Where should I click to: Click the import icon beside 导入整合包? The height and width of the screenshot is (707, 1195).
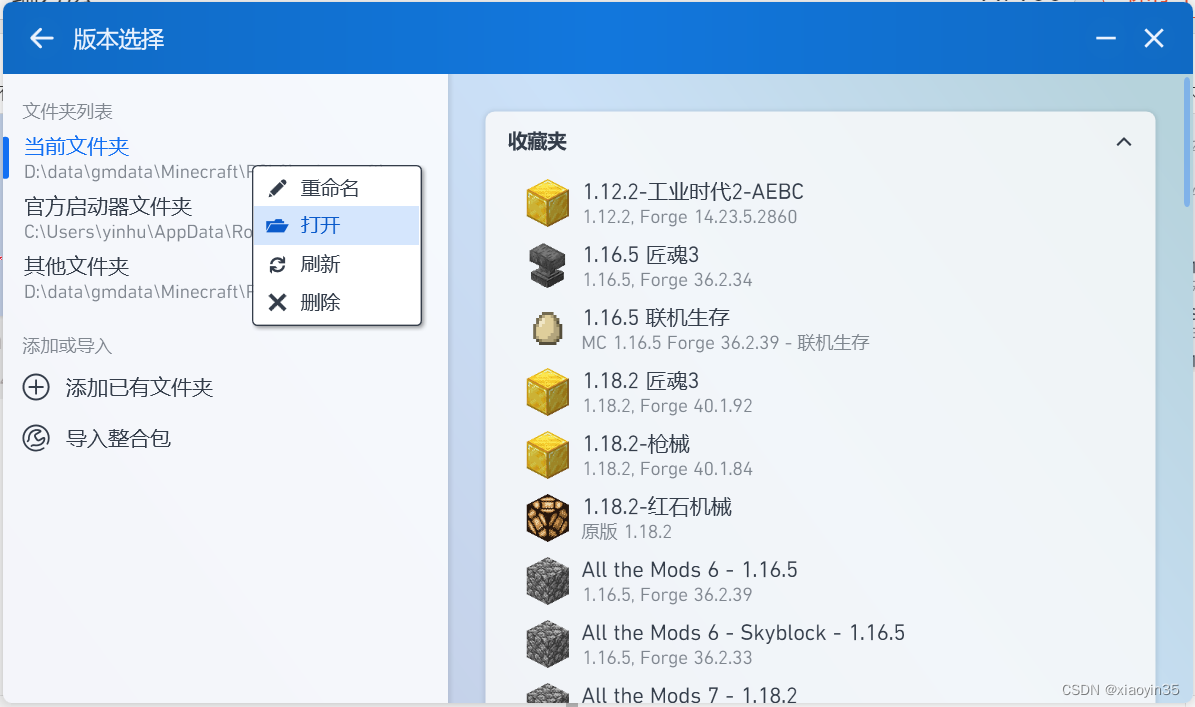pos(36,438)
